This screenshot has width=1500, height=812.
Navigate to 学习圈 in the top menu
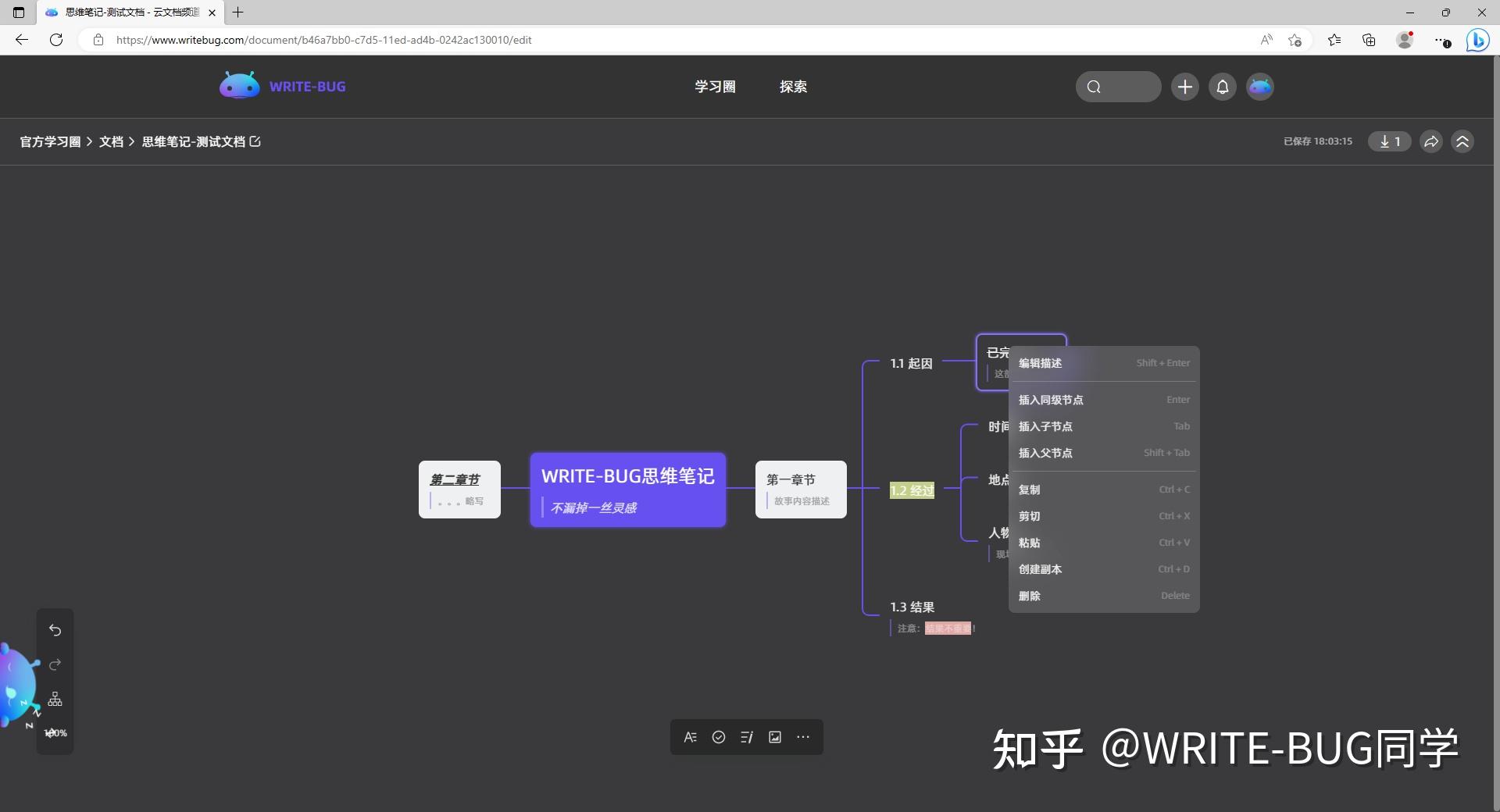pos(715,87)
